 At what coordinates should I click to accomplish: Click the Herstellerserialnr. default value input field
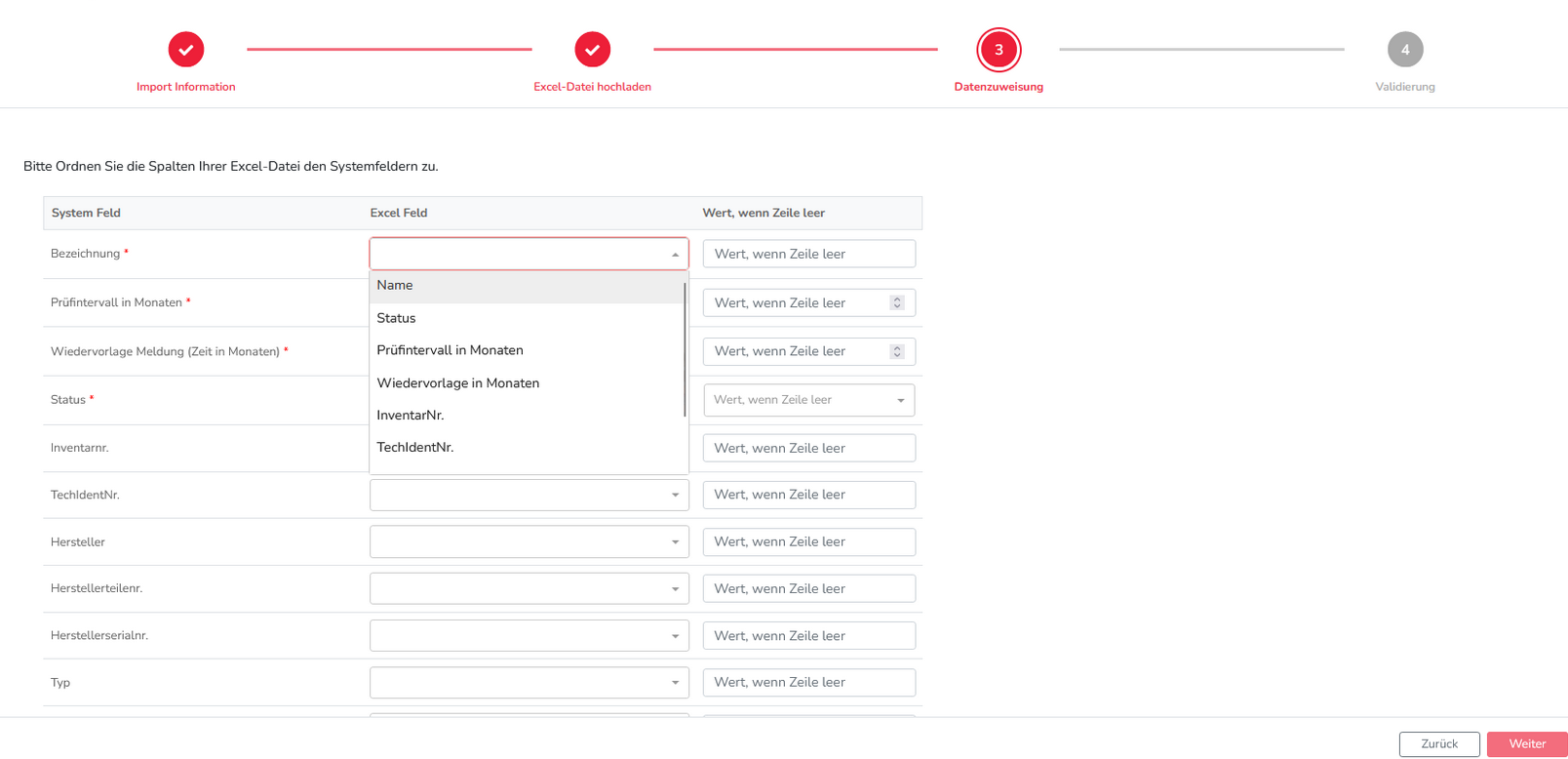808,636
